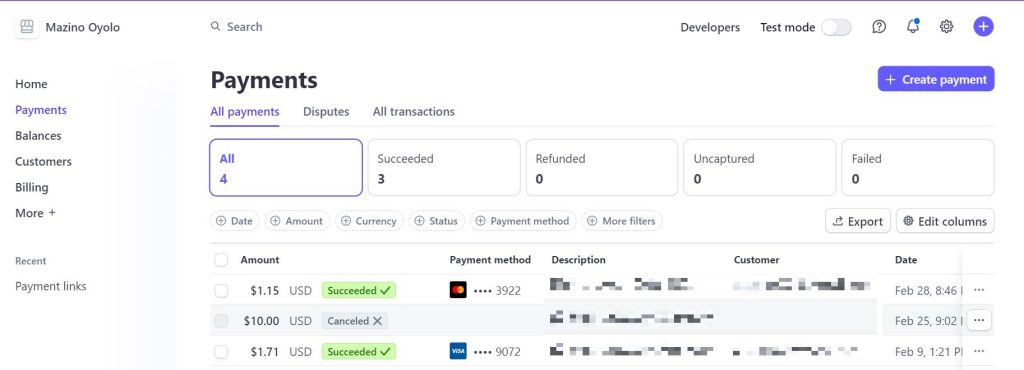Tick the checkbox for the $10.00 payment
Image resolution: width=1024 pixels, height=370 pixels.
point(221,321)
